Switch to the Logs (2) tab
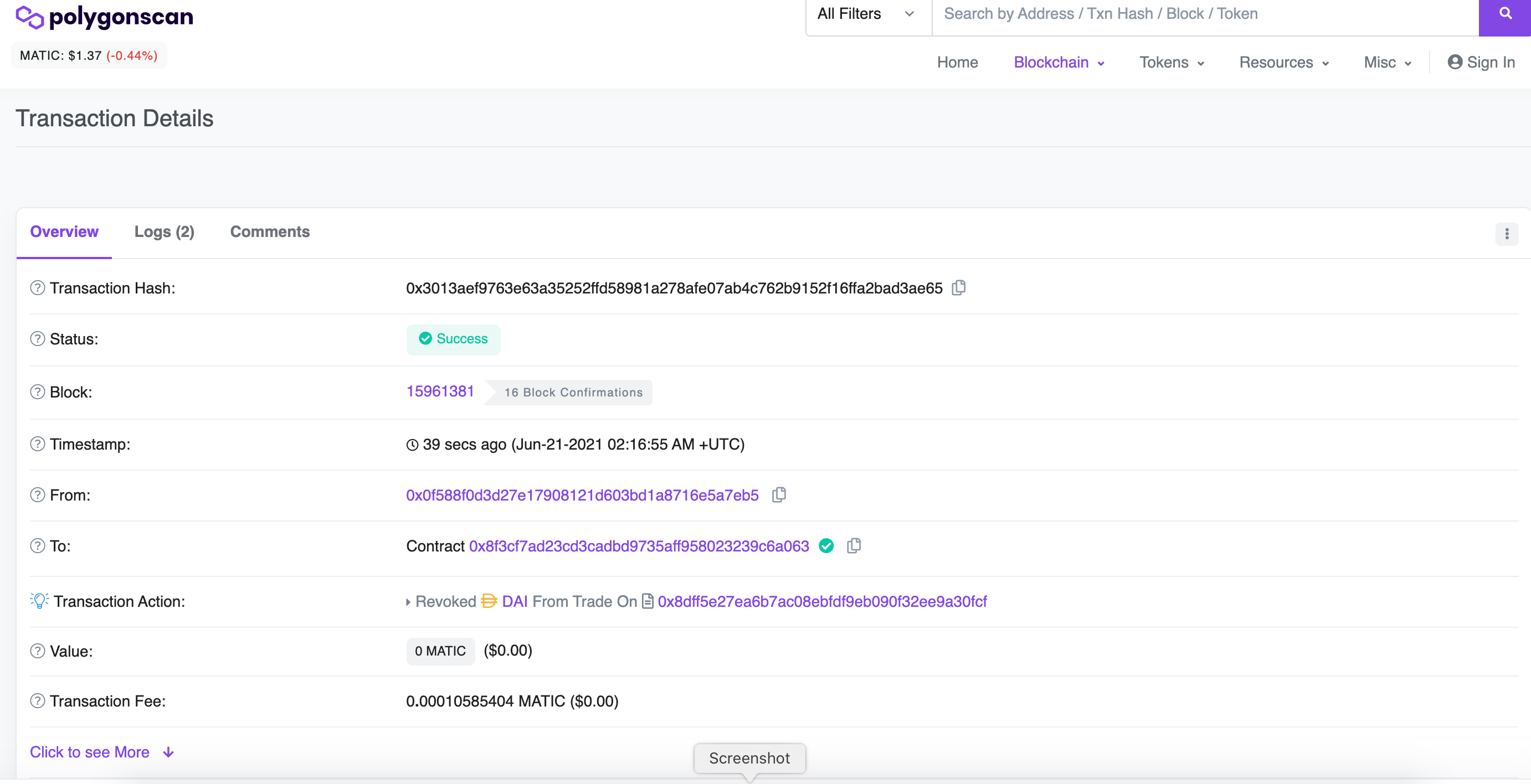This screenshot has width=1531, height=784. click(x=164, y=231)
